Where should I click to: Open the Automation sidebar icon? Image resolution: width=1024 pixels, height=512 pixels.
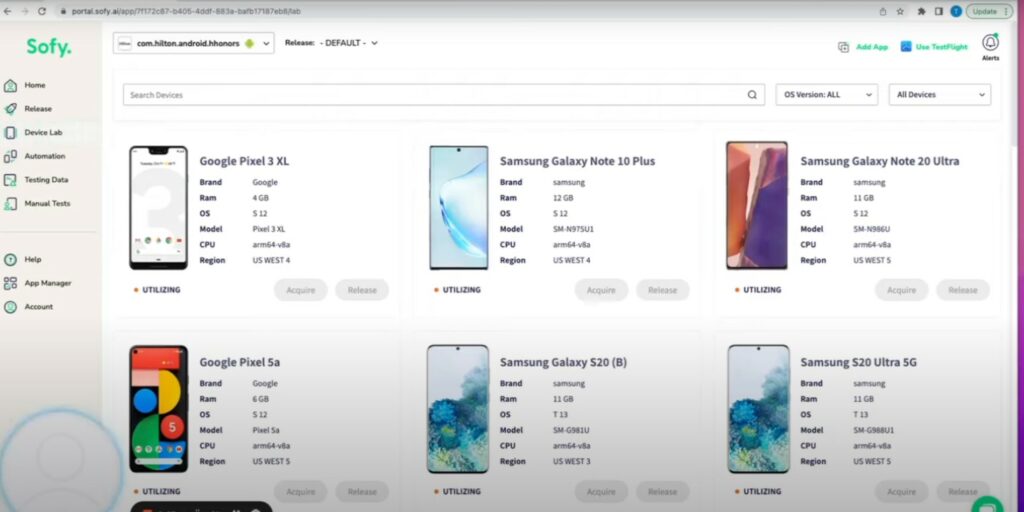[10, 156]
